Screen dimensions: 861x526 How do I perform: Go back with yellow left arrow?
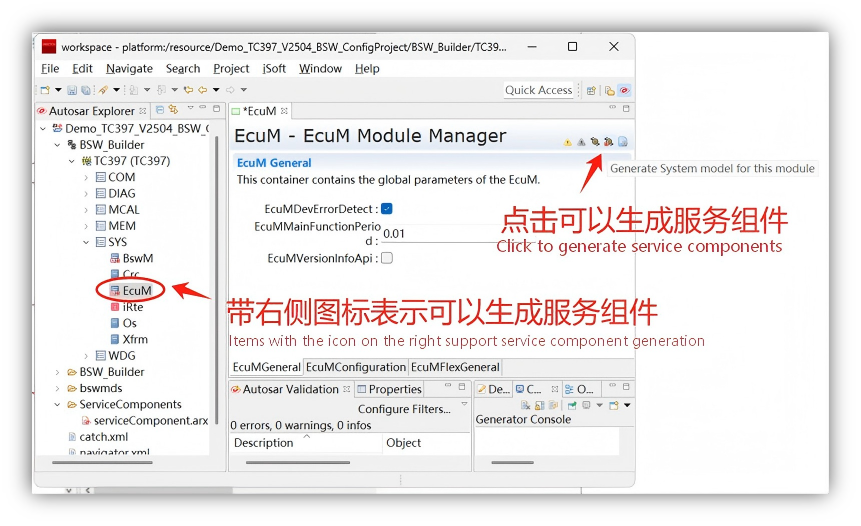[x=203, y=90]
